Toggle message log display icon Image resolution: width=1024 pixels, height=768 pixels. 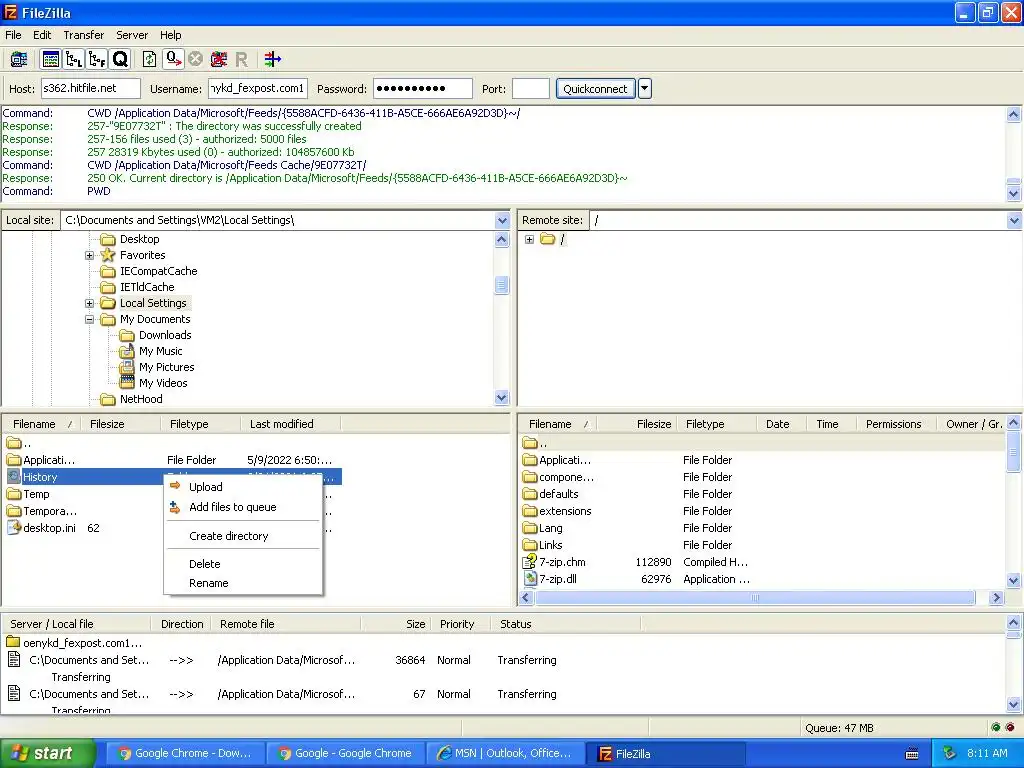point(51,59)
